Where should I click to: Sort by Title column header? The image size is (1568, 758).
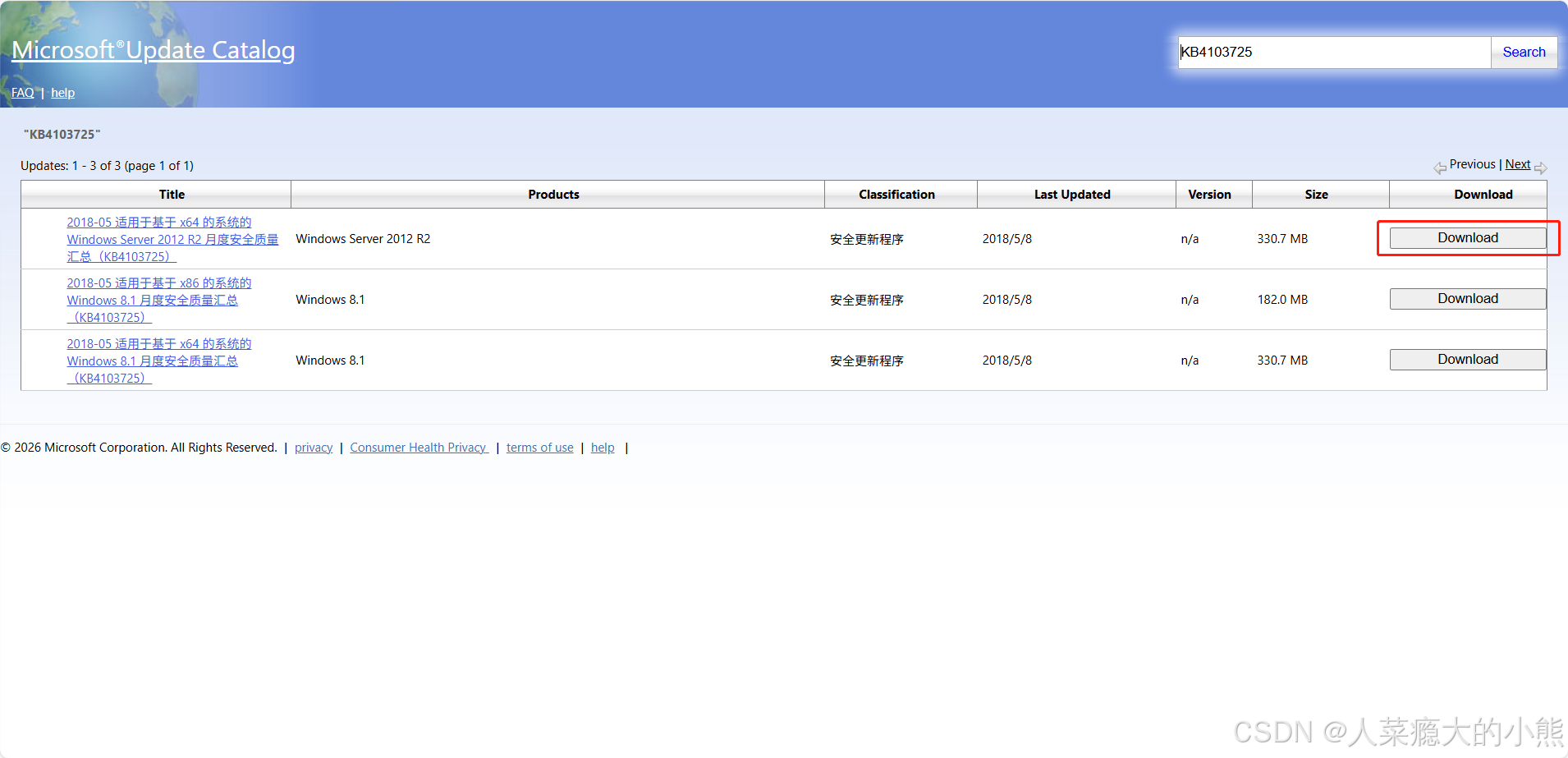click(x=172, y=195)
